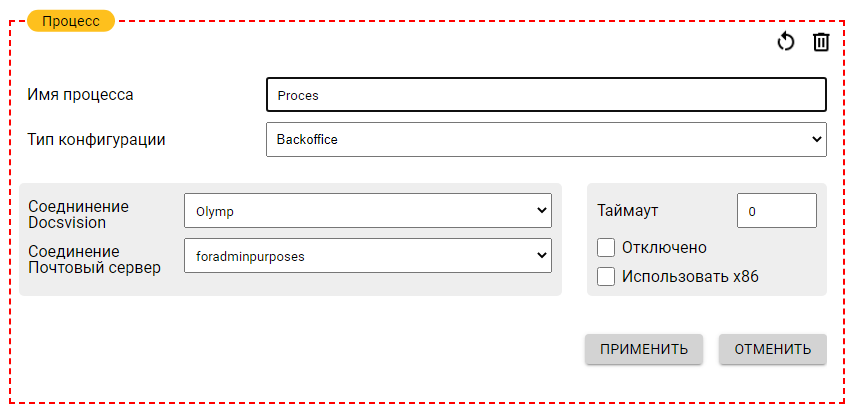Expand the Соединение Docsvision dropdown showing Olymp
This screenshot has width=857, height=408.
(x=367, y=211)
